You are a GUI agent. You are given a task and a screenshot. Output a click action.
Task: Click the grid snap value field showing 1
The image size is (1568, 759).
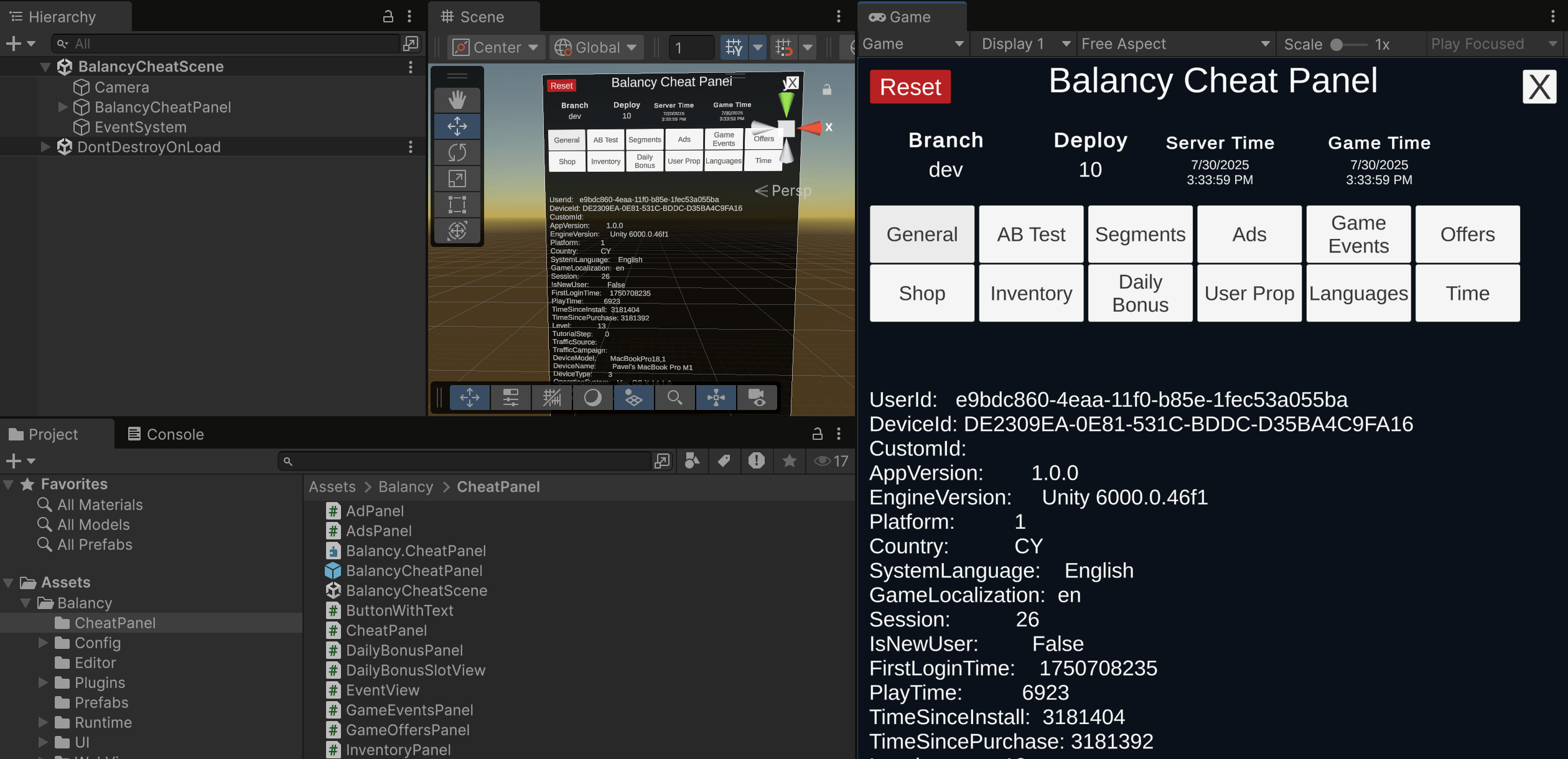pyautogui.click(x=691, y=47)
